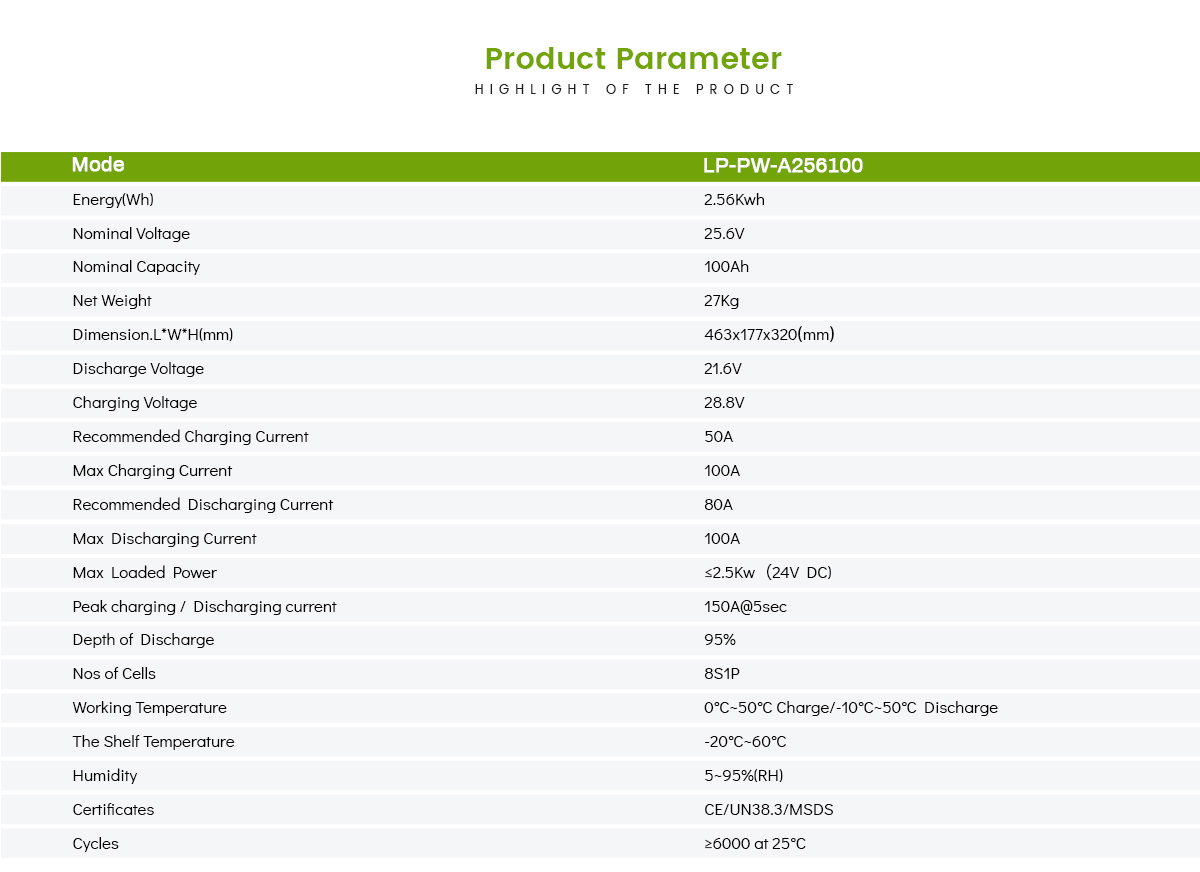Click the "Highlight of the Product" subtitle
The width and height of the screenshot is (1200, 872).
[635, 89]
